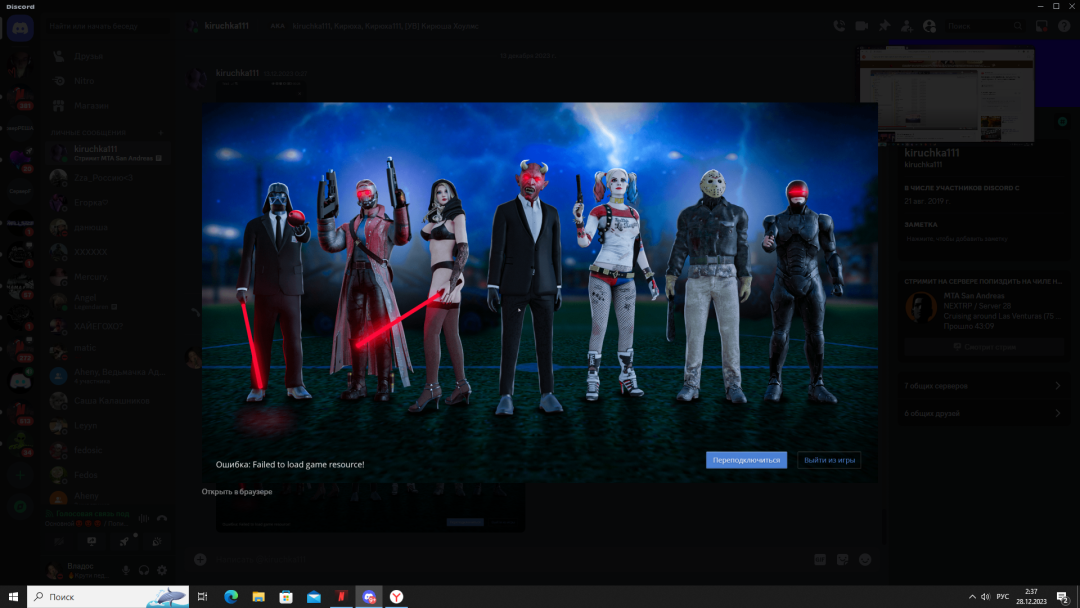The width and height of the screenshot is (1080, 608).
Task: Open chat with ХАЙЕГОХО?
Action: (x=107, y=326)
